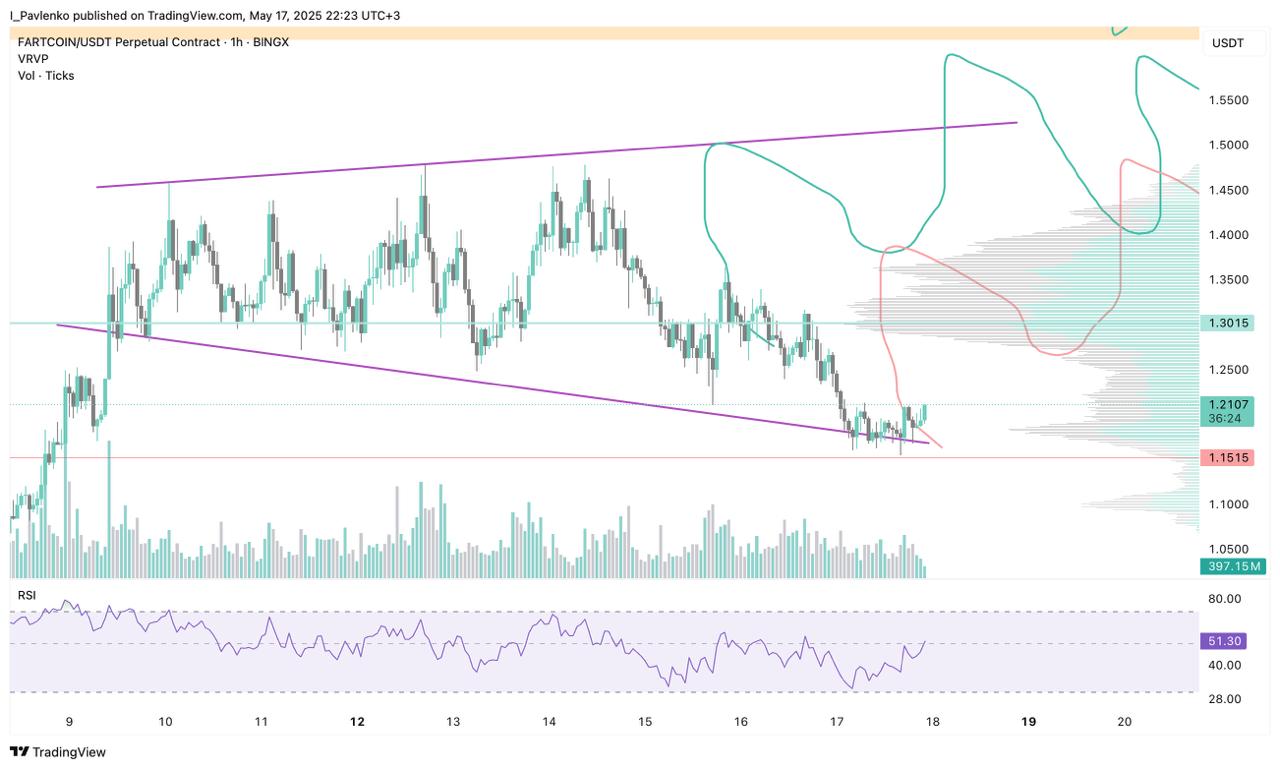Click the 40.00 RSI axis label
Viewport: 1280px width, 769px height.
coord(1225,665)
